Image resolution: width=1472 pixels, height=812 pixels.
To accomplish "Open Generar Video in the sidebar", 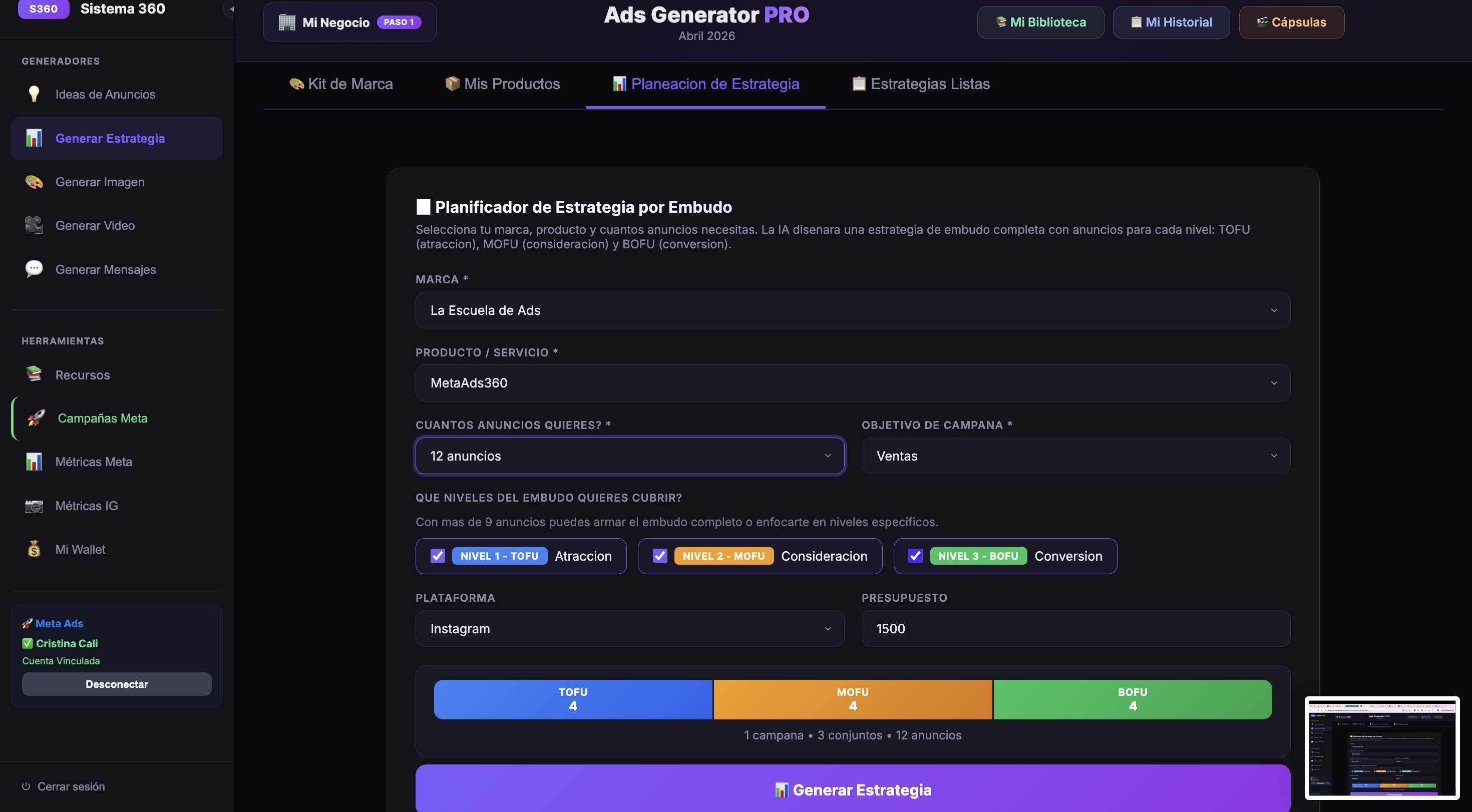I will pyautogui.click(x=117, y=226).
